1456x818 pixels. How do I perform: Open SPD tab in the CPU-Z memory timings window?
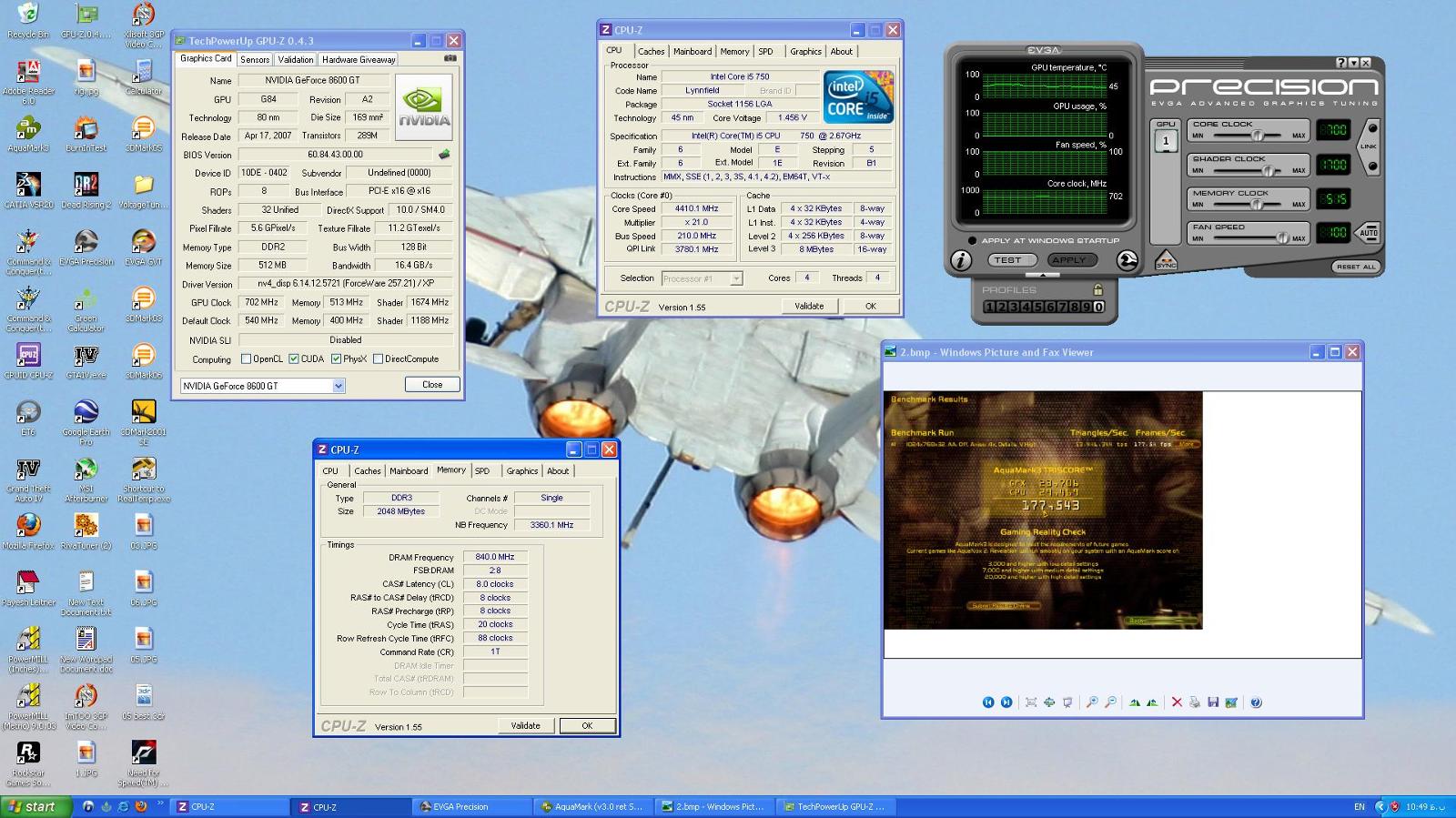click(x=482, y=471)
